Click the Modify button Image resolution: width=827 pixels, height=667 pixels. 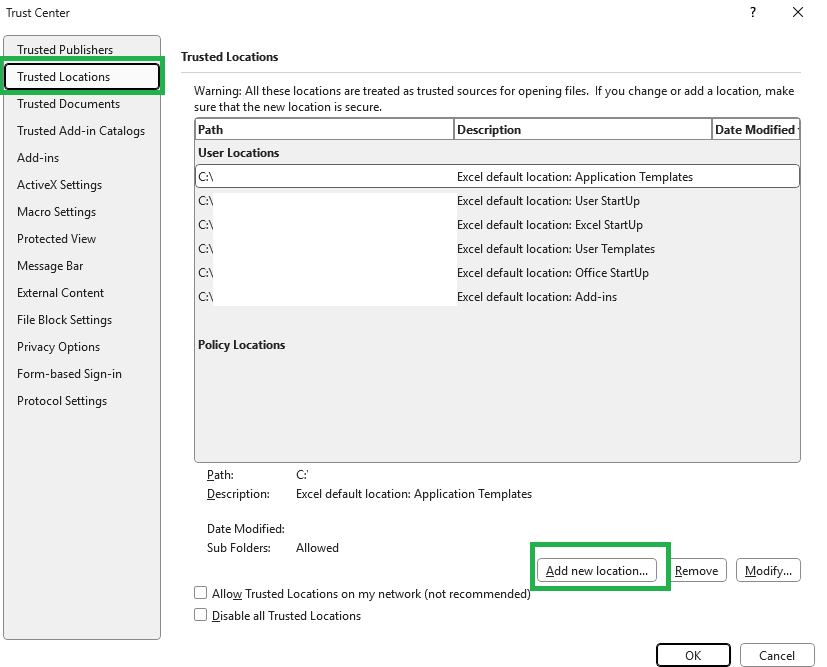tap(768, 571)
